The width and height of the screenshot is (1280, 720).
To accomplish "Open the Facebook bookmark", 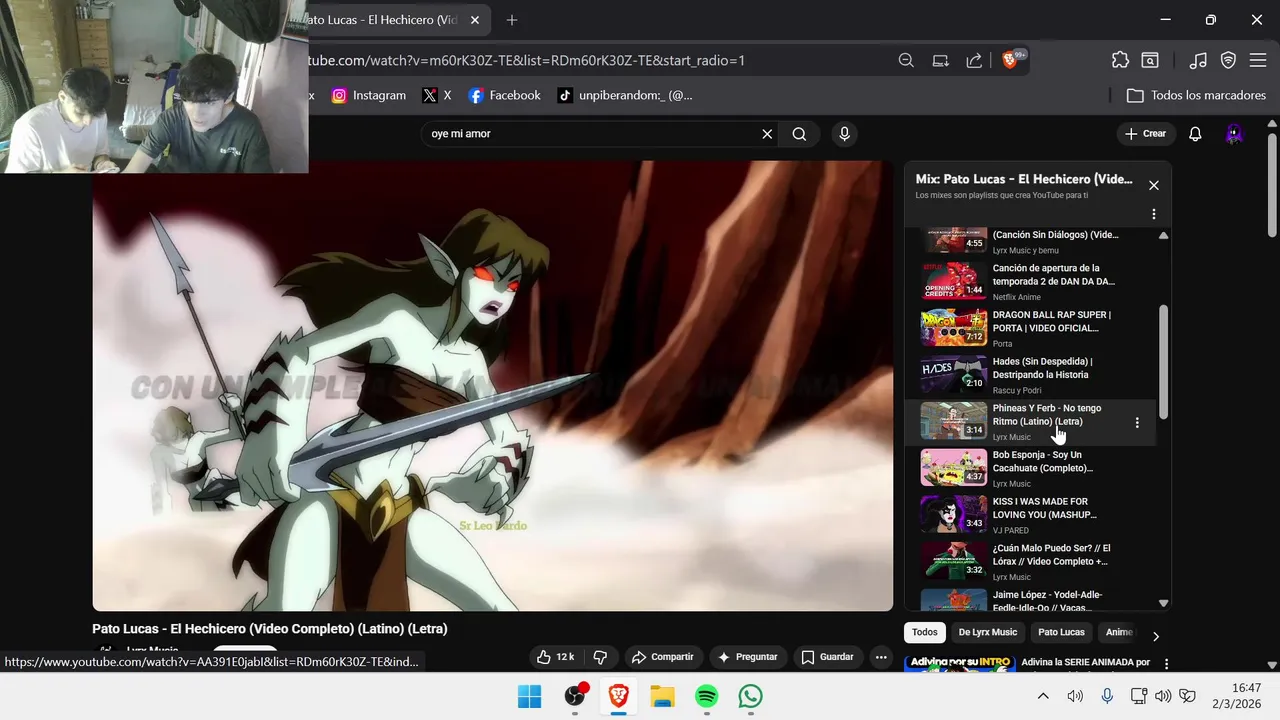I will pyautogui.click(x=505, y=95).
